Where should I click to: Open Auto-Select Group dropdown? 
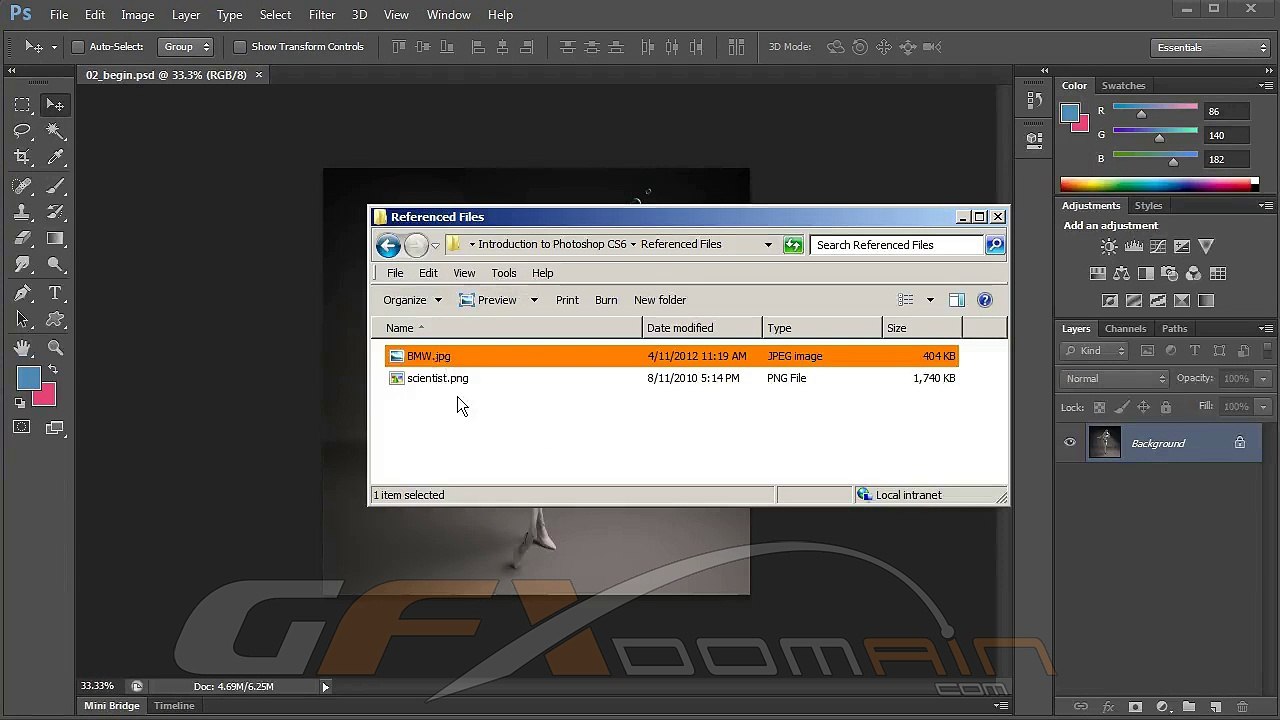[186, 47]
